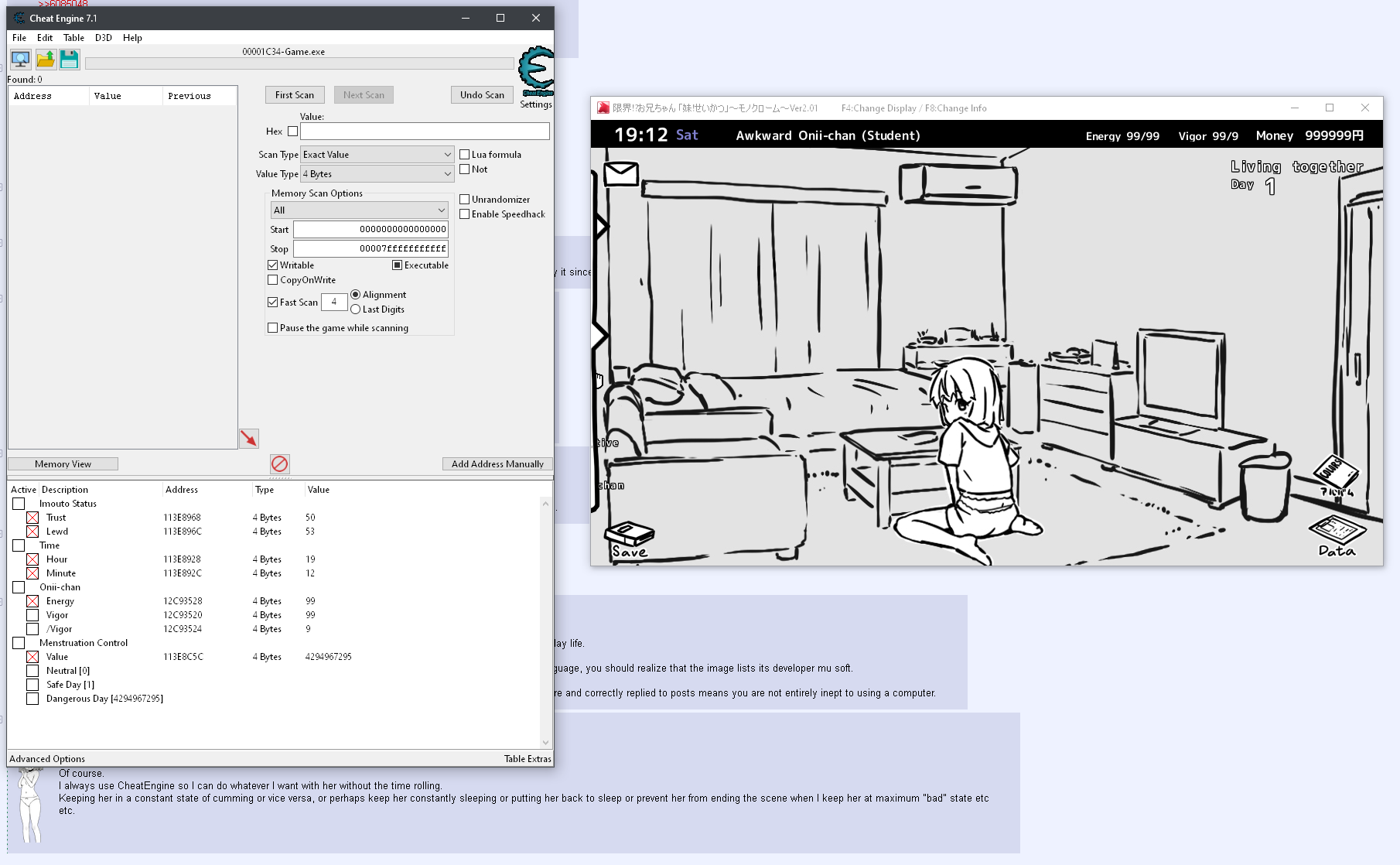Toggle the Time group checkbox
The height and width of the screenshot is (865, 1400).
pyautogui.click(x=19, y=545)
